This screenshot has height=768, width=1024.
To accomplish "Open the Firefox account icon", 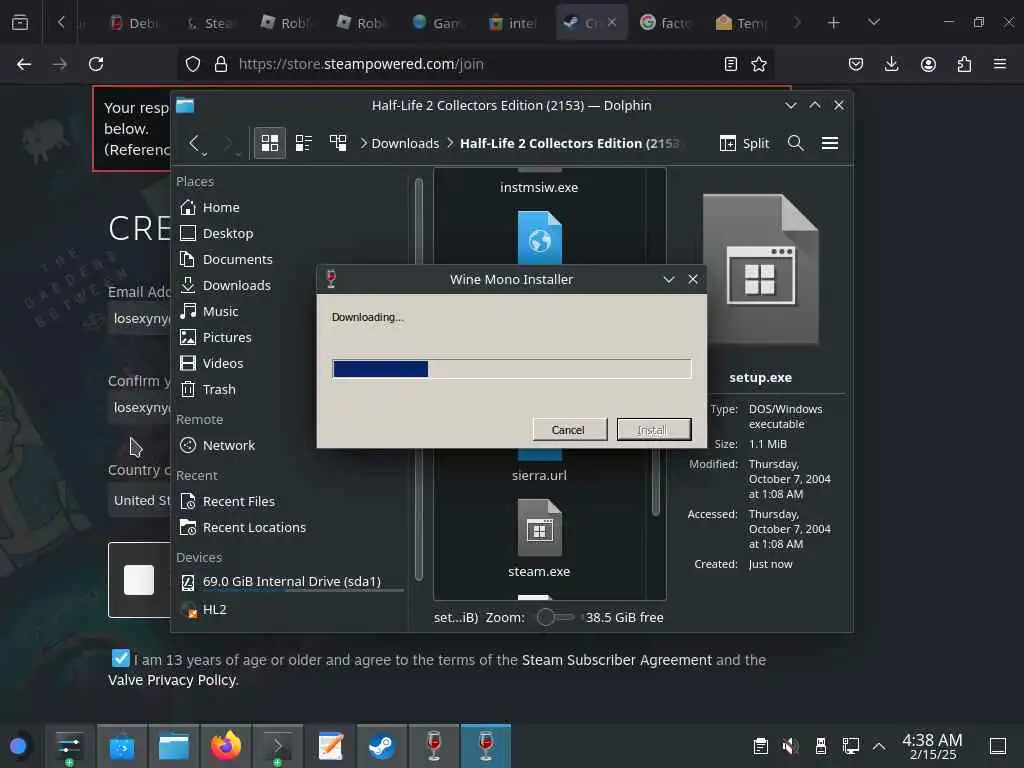I will (928, 64).
